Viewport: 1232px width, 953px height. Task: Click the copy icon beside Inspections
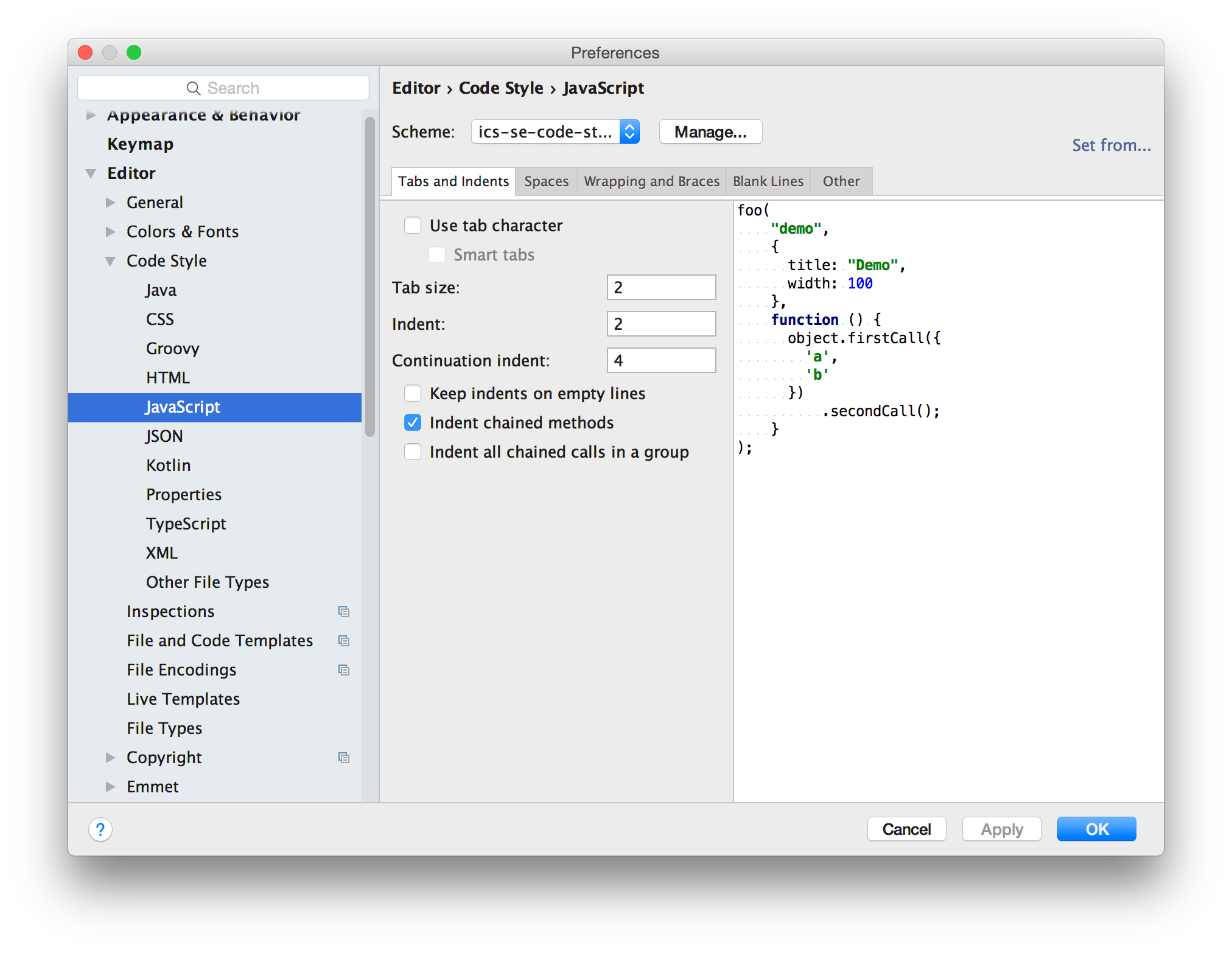click(344, 611)
